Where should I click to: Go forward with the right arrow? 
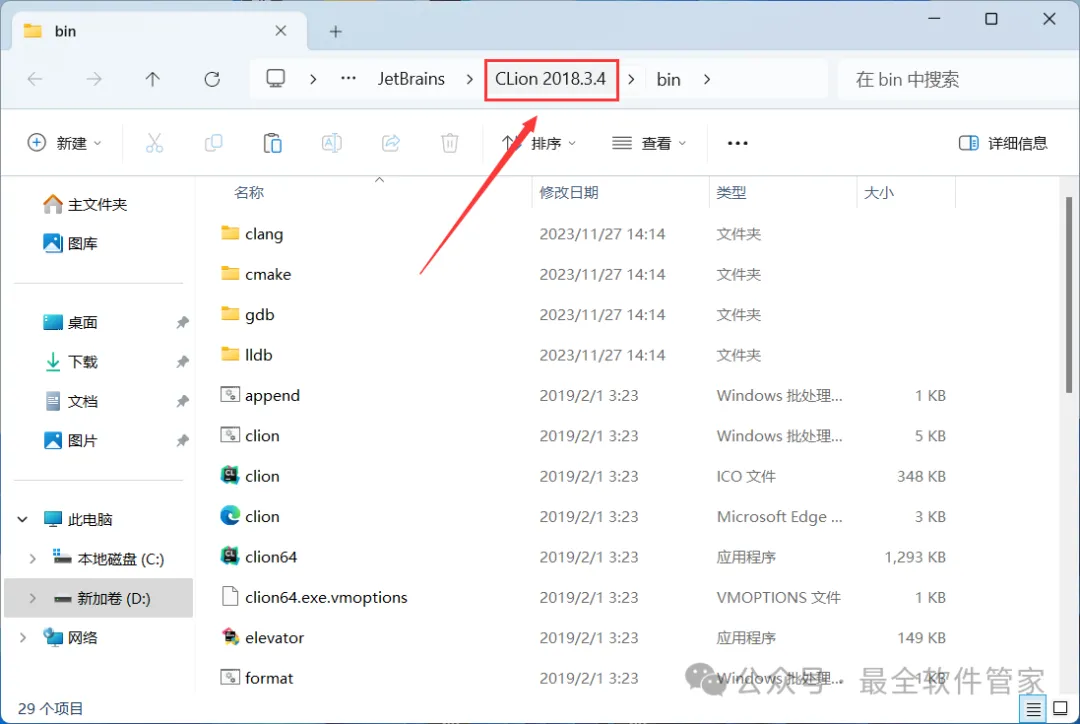pos(94,79)
